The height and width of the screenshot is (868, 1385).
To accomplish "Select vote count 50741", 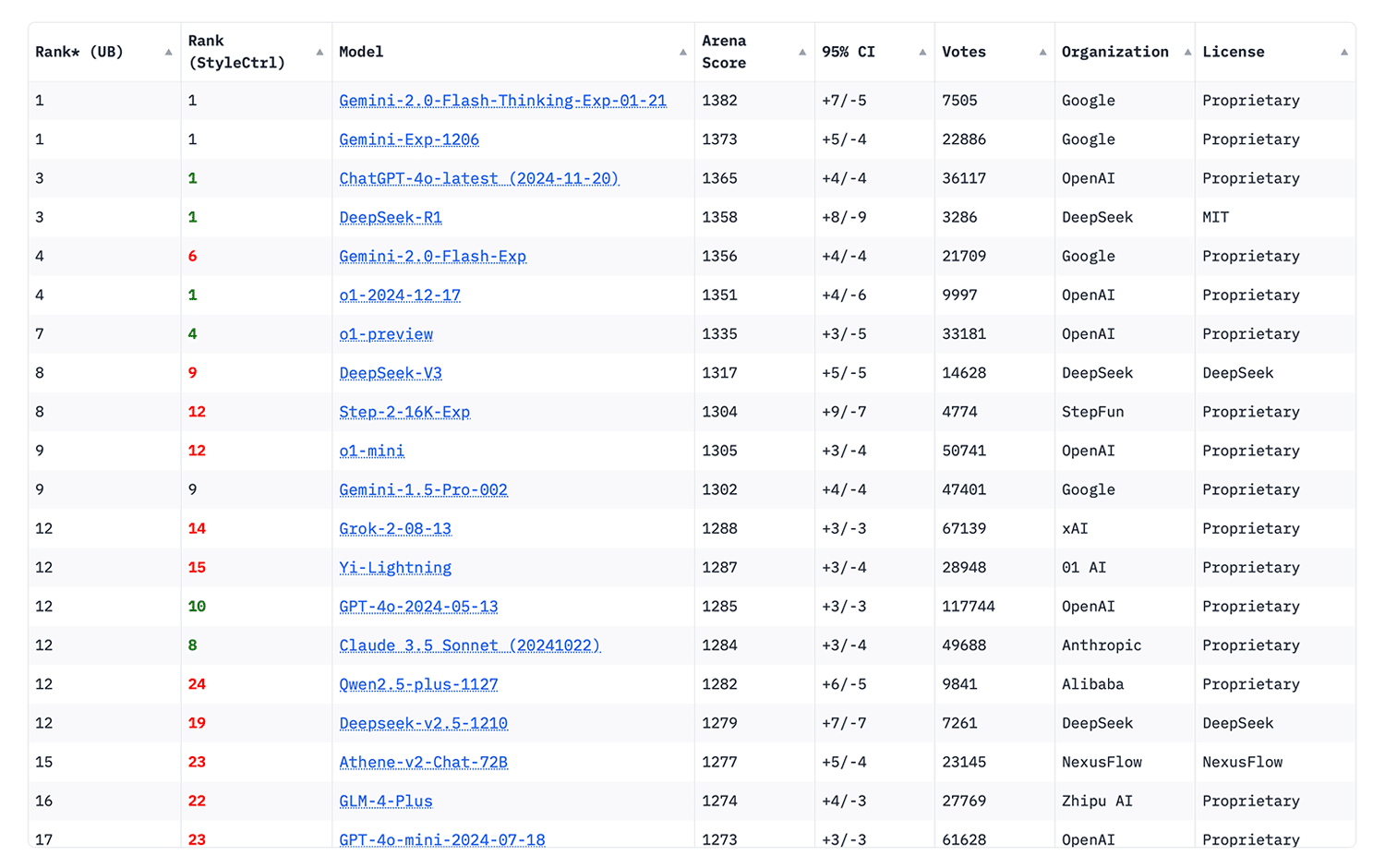I will 964,451.
